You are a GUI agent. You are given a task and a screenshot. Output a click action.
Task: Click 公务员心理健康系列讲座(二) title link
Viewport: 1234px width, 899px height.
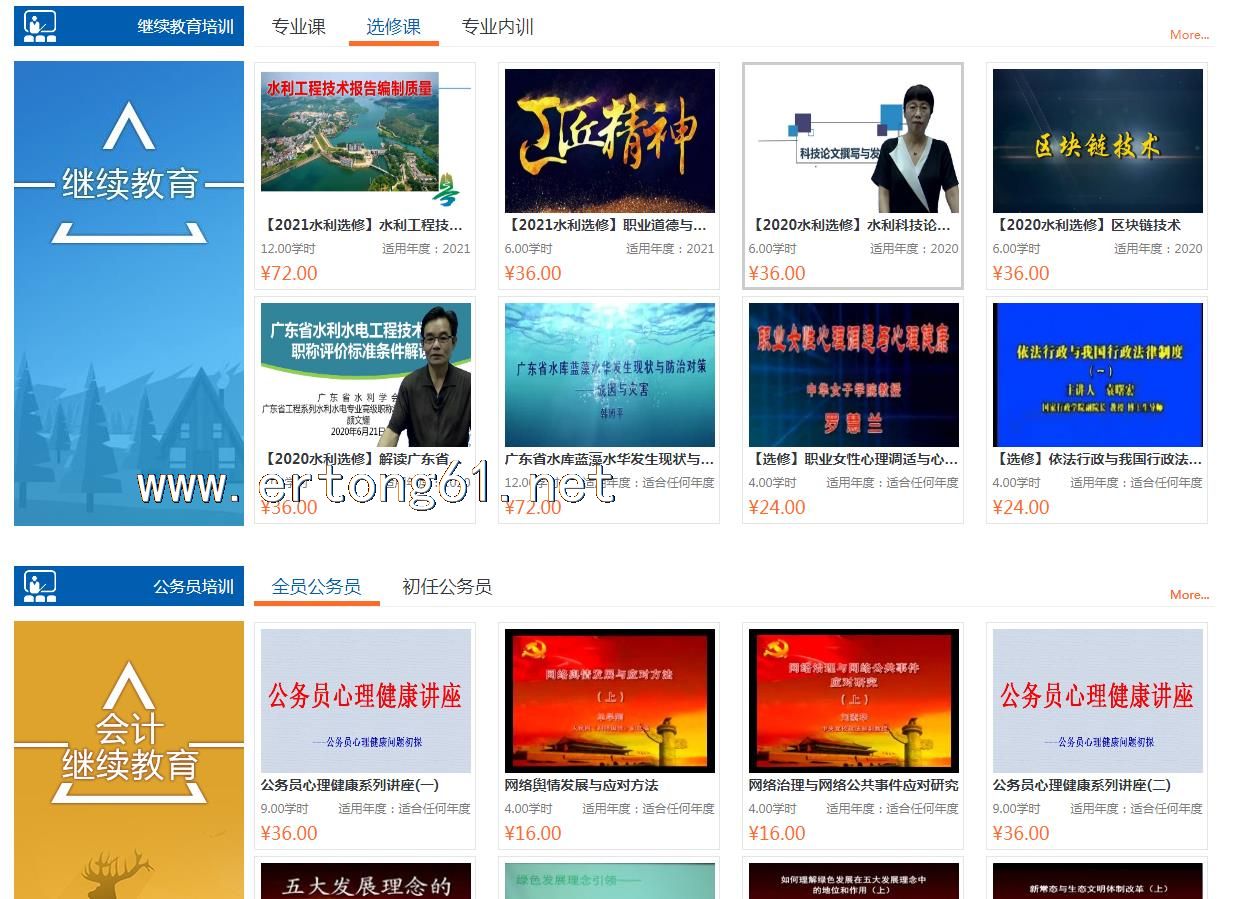click(1081, 785)
